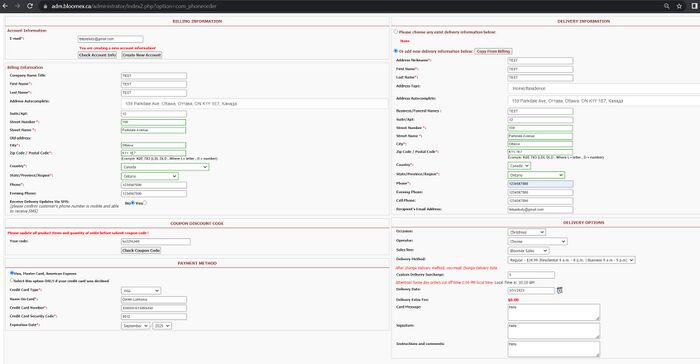
Task: Click Credit Card Number field
Action: tap(154, 308)
